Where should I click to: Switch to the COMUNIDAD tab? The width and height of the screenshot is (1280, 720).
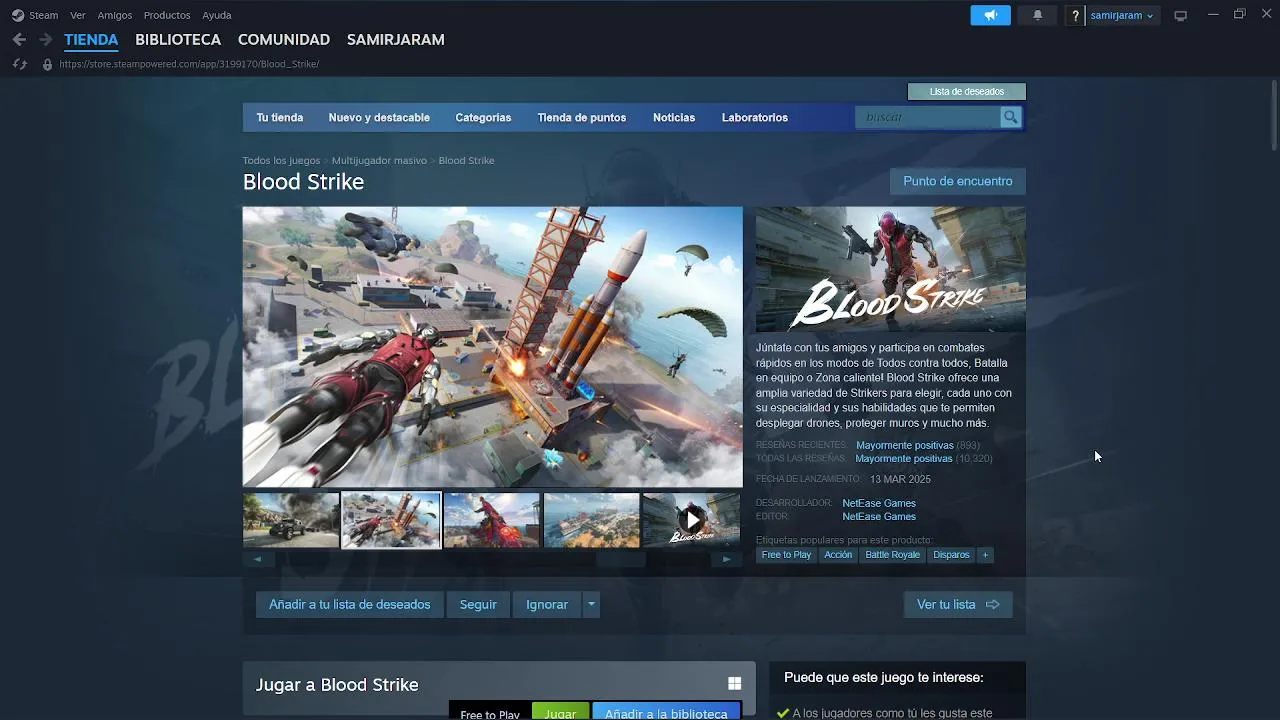[284, 39]
